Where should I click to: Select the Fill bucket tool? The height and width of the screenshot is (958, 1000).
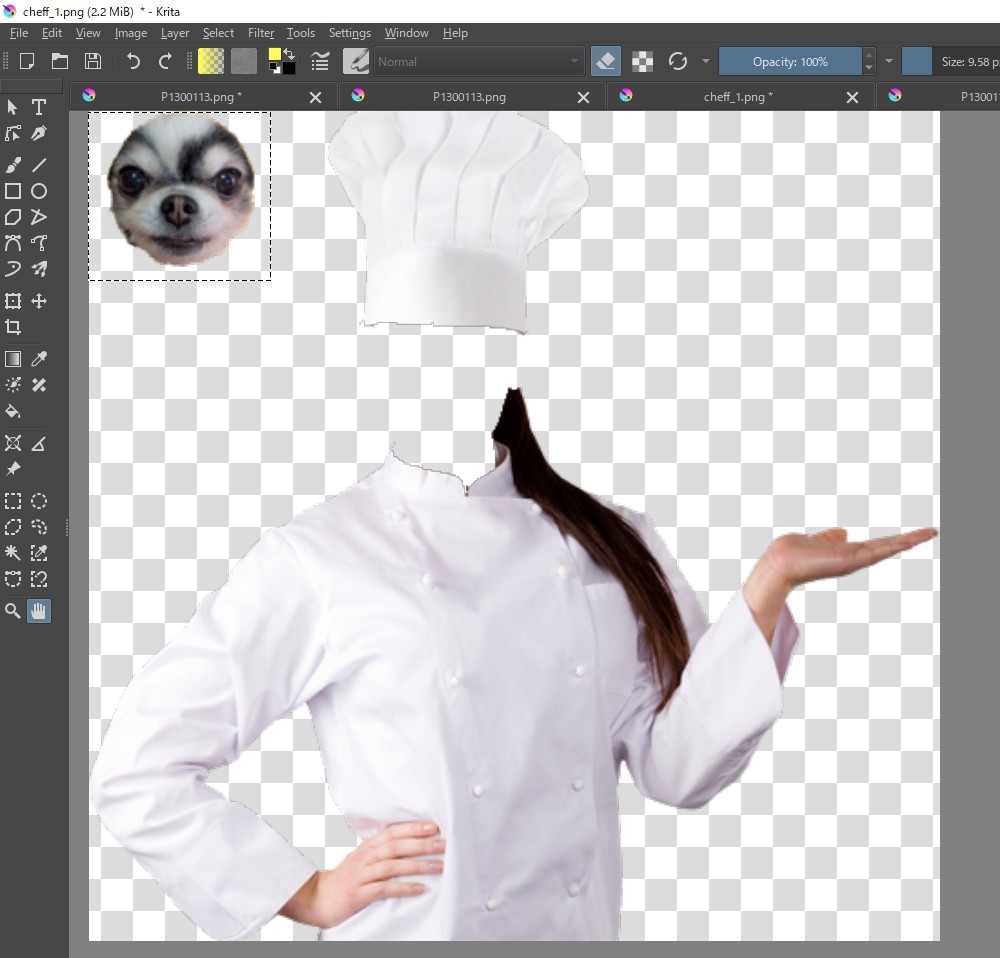click(x=13, y=411)
